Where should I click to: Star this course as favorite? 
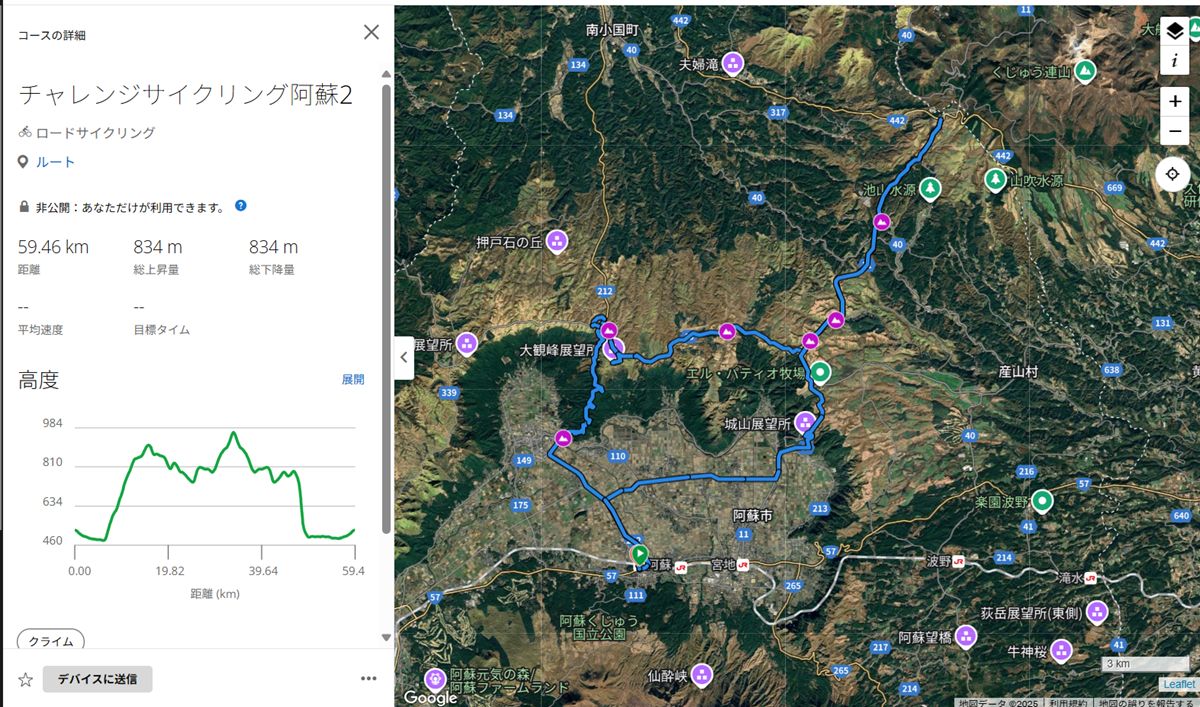(x=26, y=679)
